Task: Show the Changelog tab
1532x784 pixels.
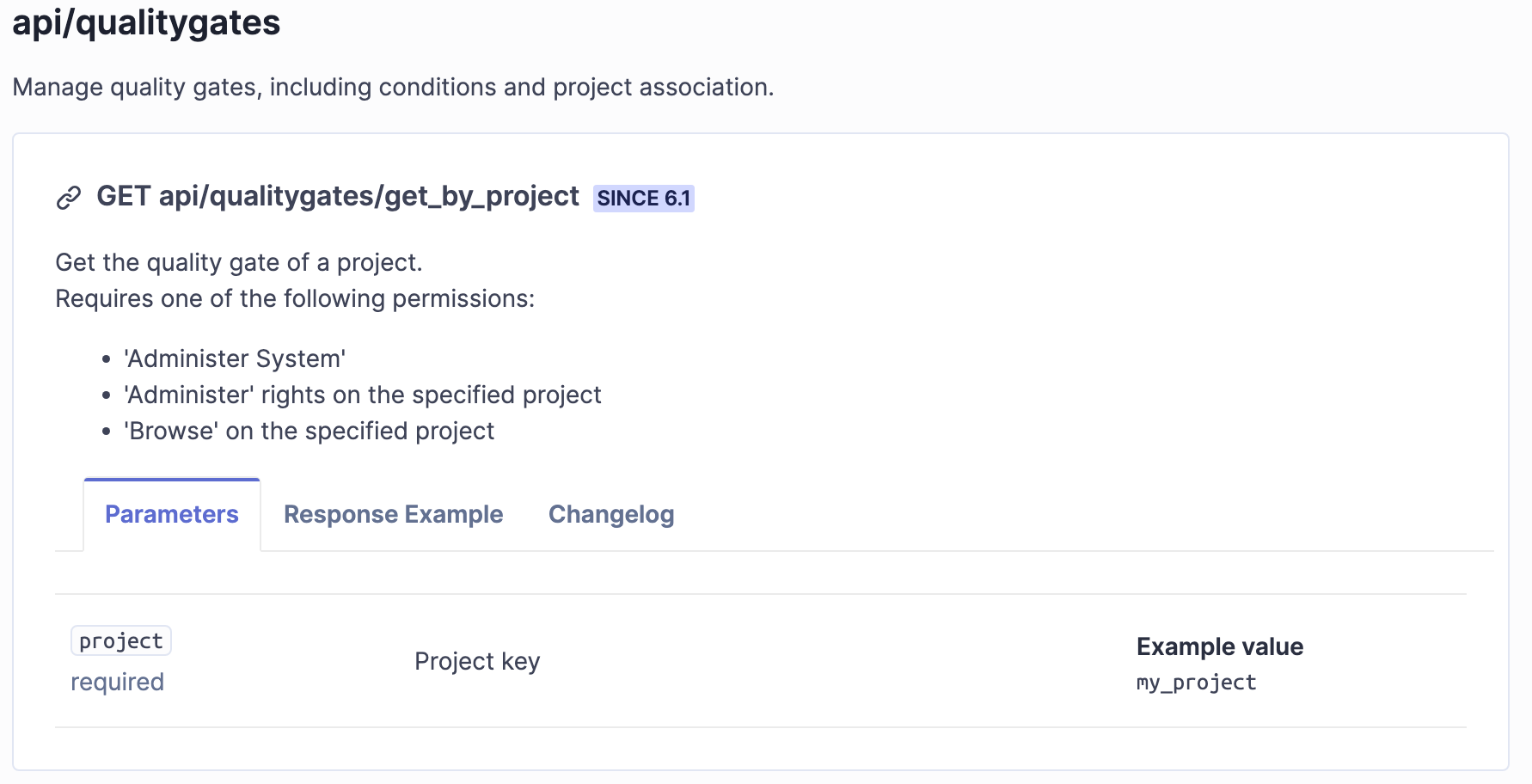Action: 611,514
